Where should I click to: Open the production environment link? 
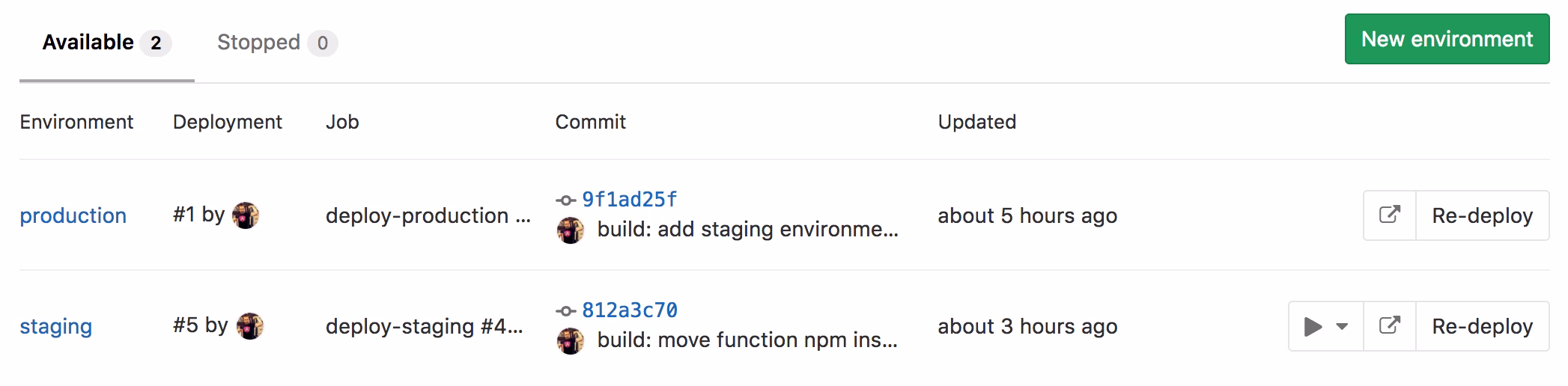click(x=73, y=215)
